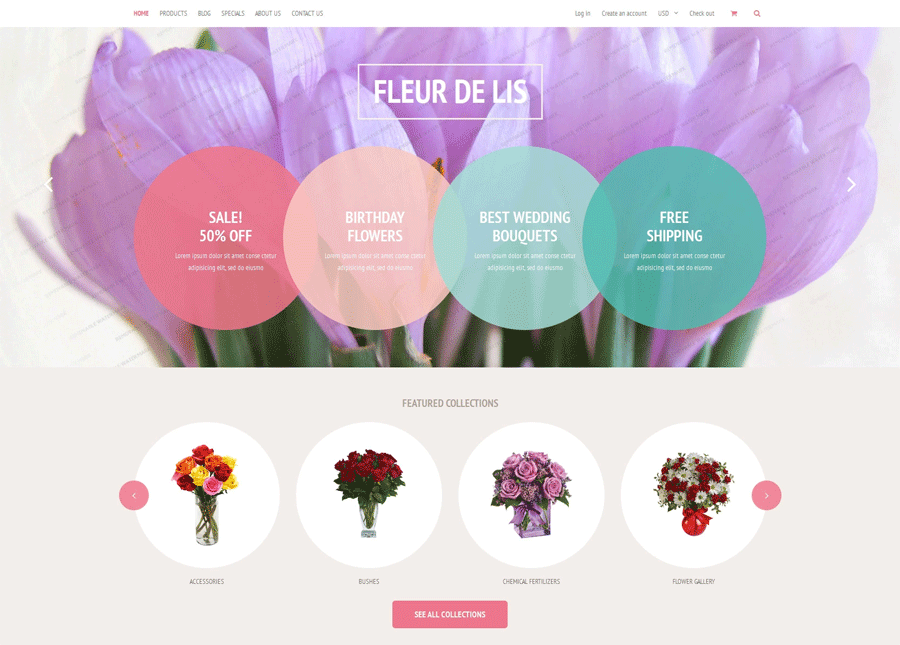Select the Free Shipping circle banner
900x645 pixels.
click(x=674, y=238)
